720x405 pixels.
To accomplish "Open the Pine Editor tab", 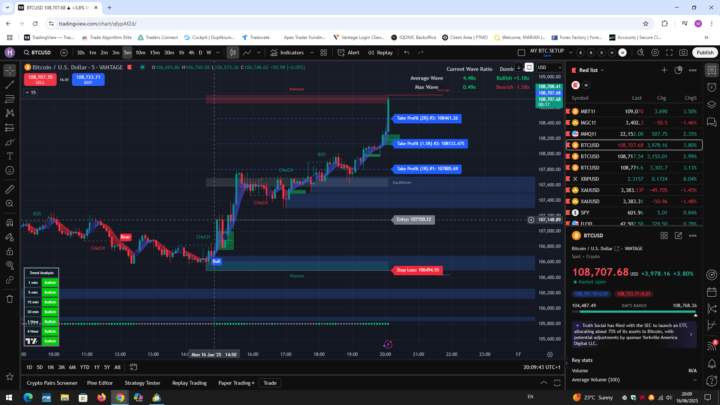I will pos(100,383).
